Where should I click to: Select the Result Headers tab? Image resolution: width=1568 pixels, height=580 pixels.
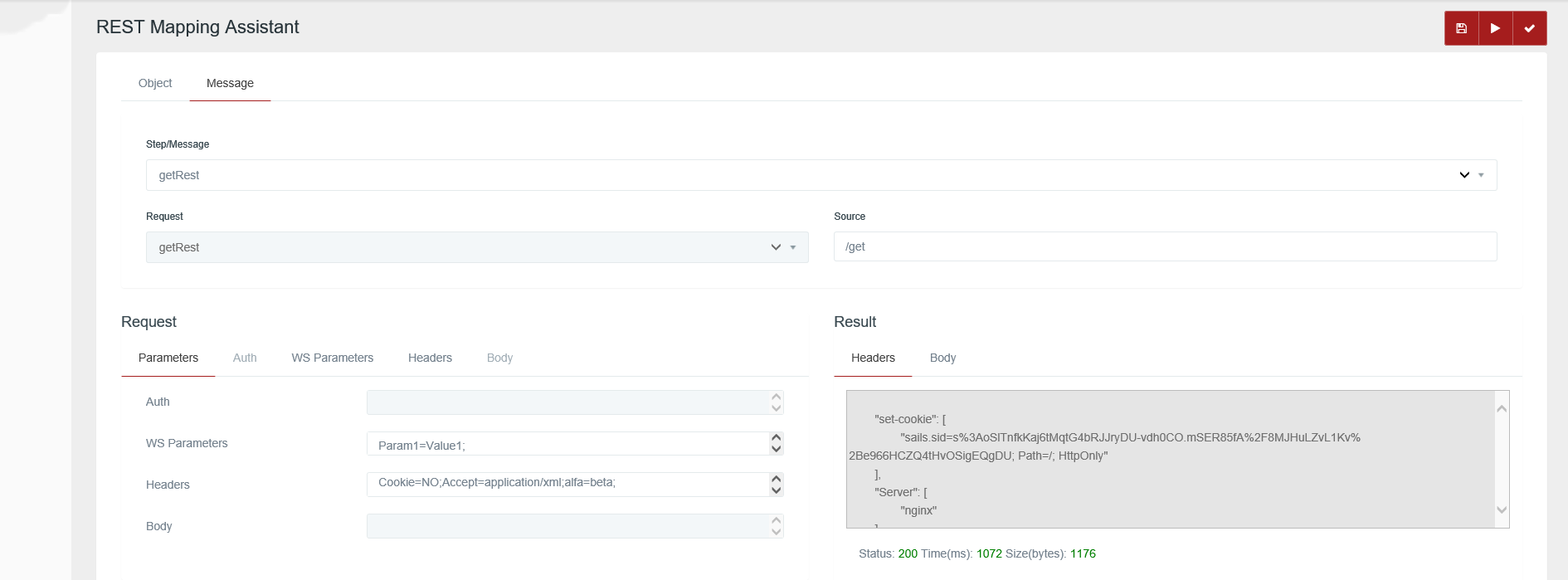873,358
